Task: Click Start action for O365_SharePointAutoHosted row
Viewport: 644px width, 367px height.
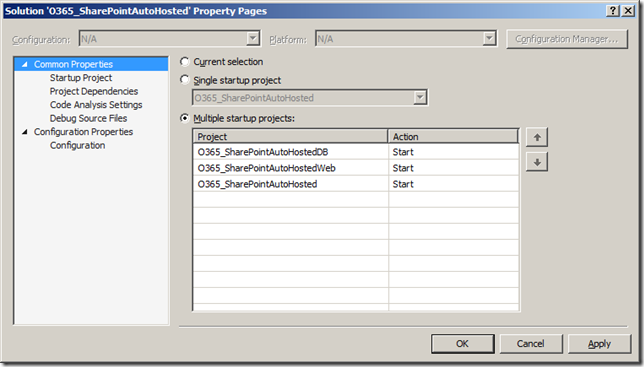Action: click(453, 184)
